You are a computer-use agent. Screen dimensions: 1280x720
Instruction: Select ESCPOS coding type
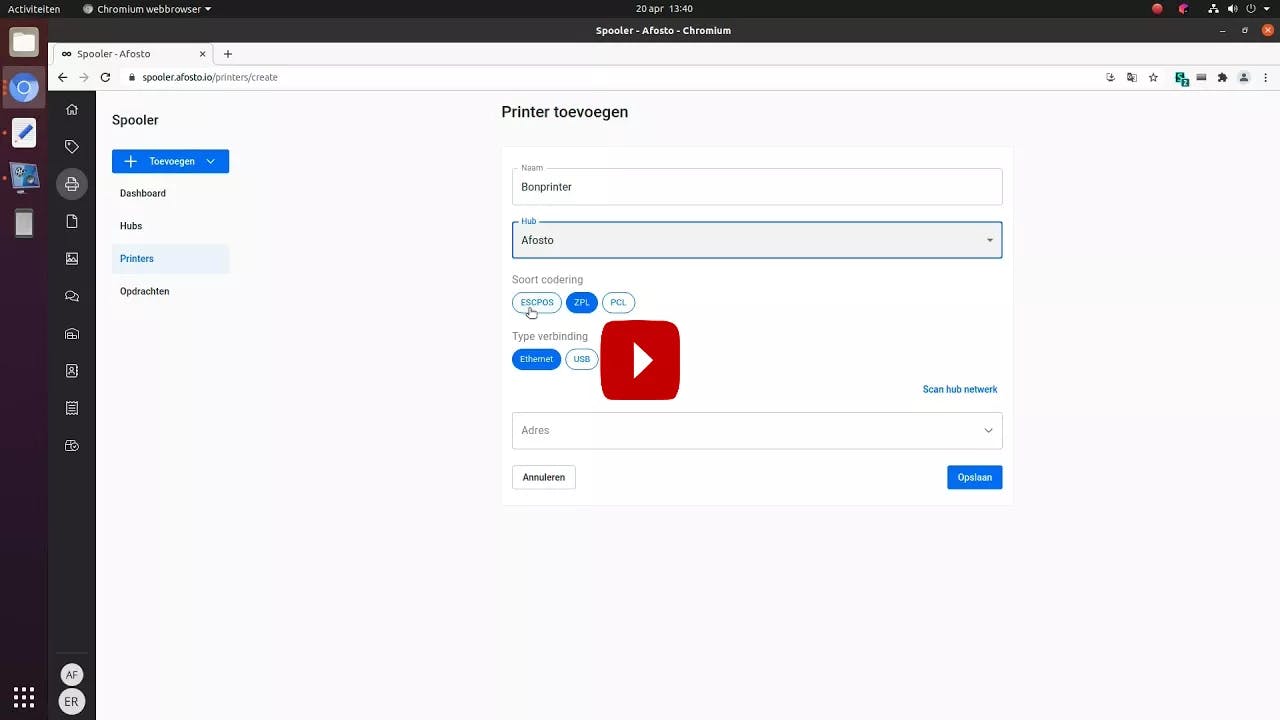(537, 303)
